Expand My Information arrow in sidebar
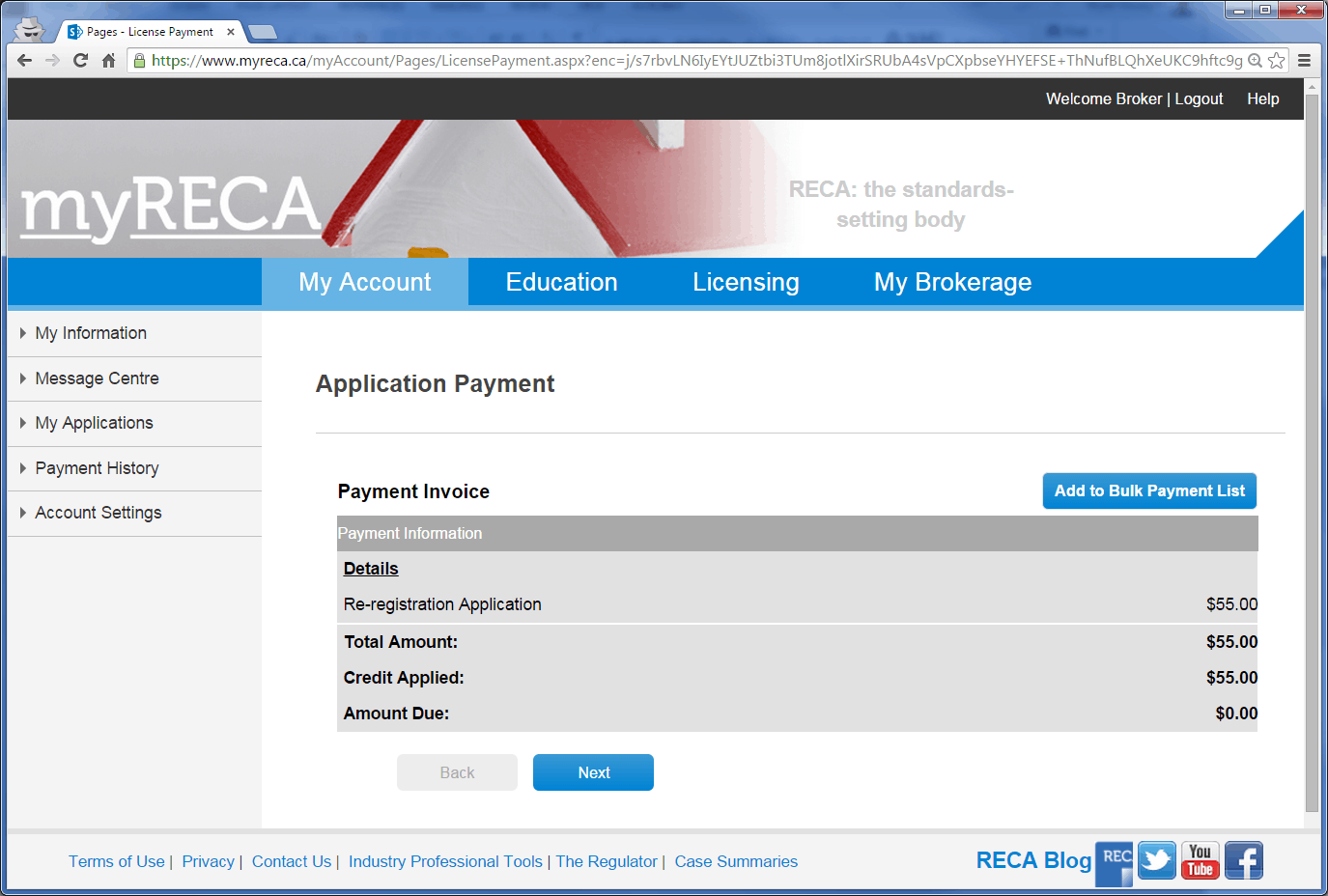This screenshot has height=896, width=1328. coord(23,333)
